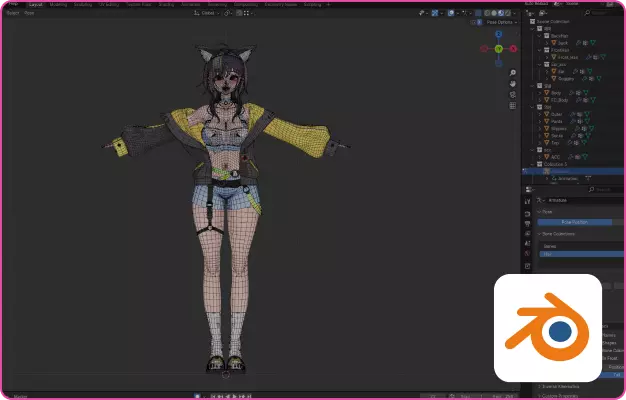Switch to the Scripting workspace tab
Image resolution: width=626 pixels, height=400 pixels.
312,5
